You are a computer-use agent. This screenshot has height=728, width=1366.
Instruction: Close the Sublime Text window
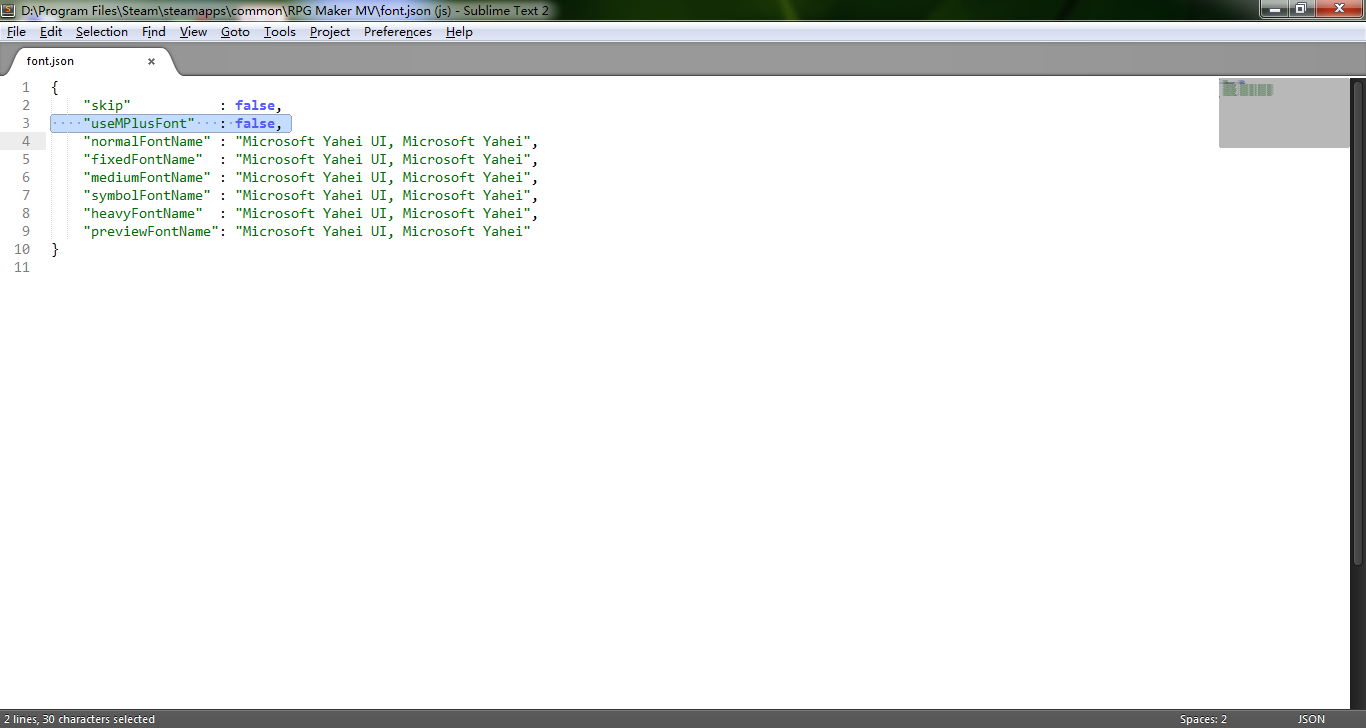[1338, 9]
